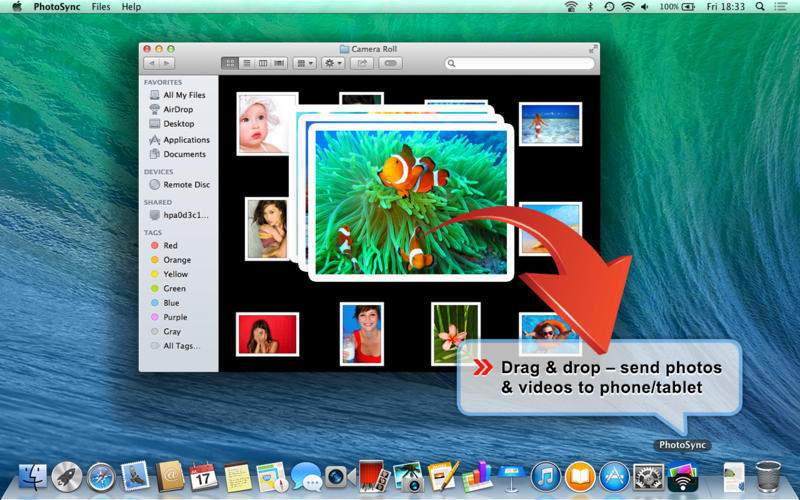Open Numbers chart icon in Dock
Viewport: 800px width, 500px height.
pyautogui.click(x=477, y=477)
